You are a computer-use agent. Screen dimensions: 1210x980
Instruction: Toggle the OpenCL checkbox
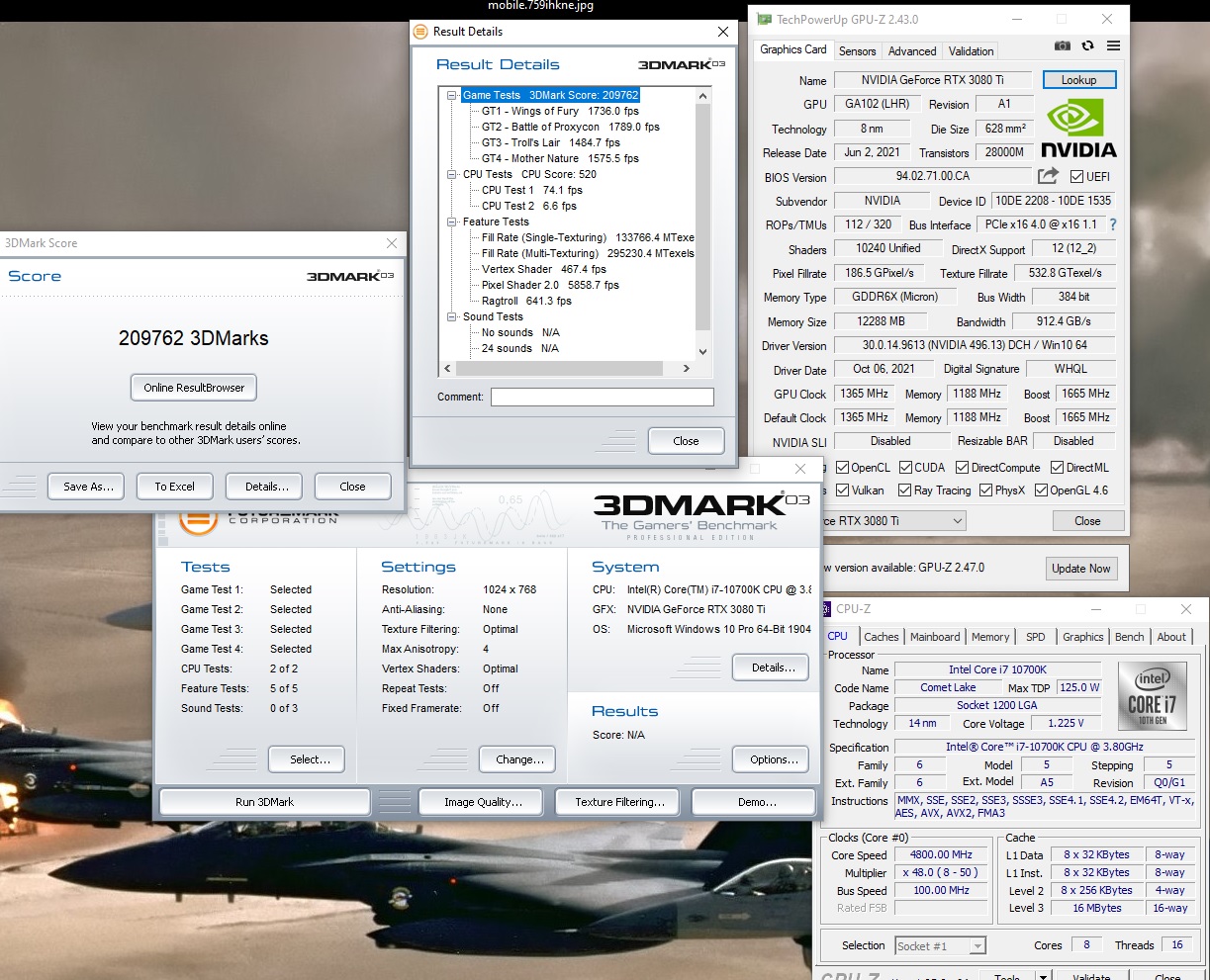[842, 468]
